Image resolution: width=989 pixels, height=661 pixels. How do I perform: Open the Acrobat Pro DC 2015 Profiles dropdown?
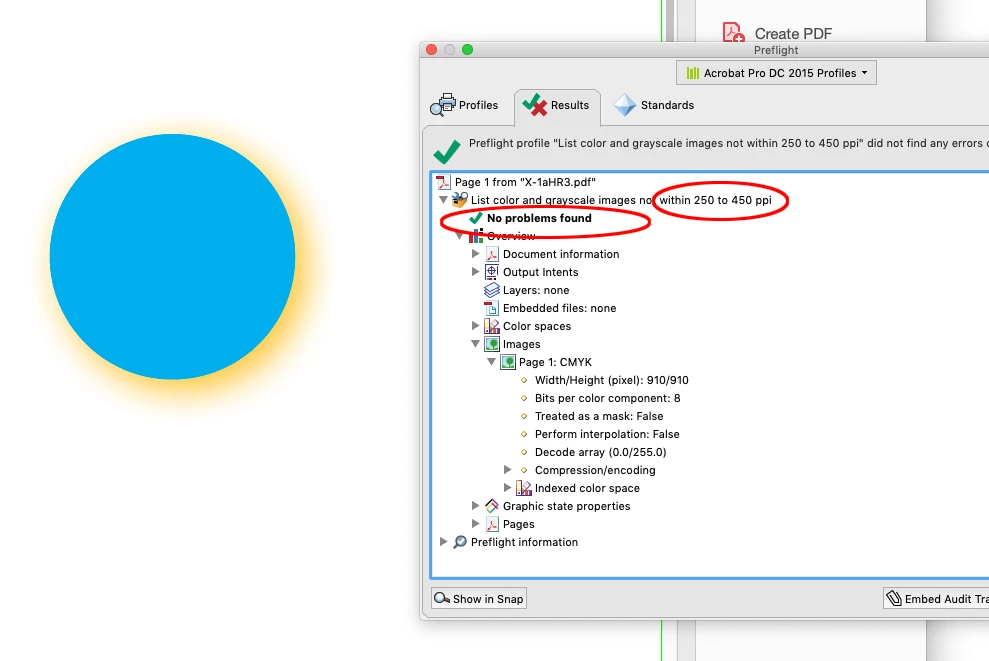pyautogui.click(x=776, y=73)
